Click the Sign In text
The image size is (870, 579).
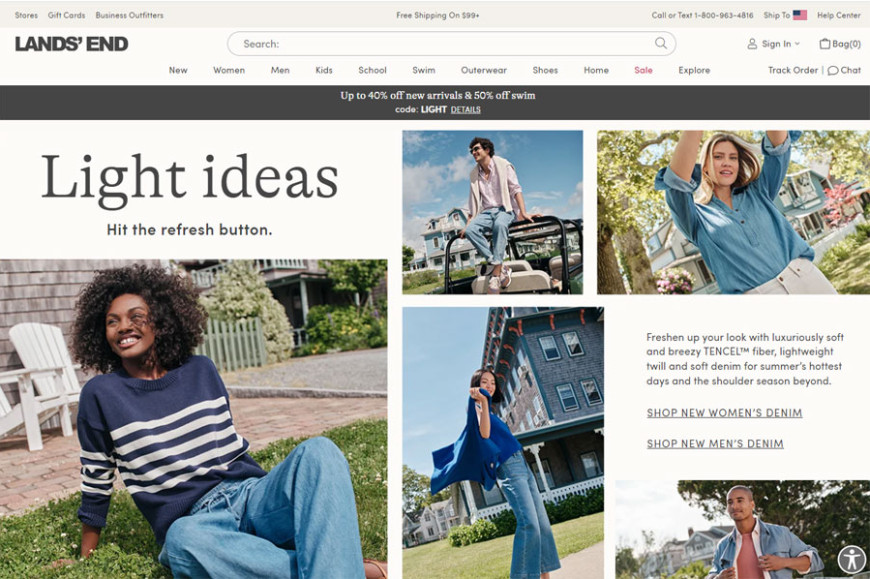[776, 44]
